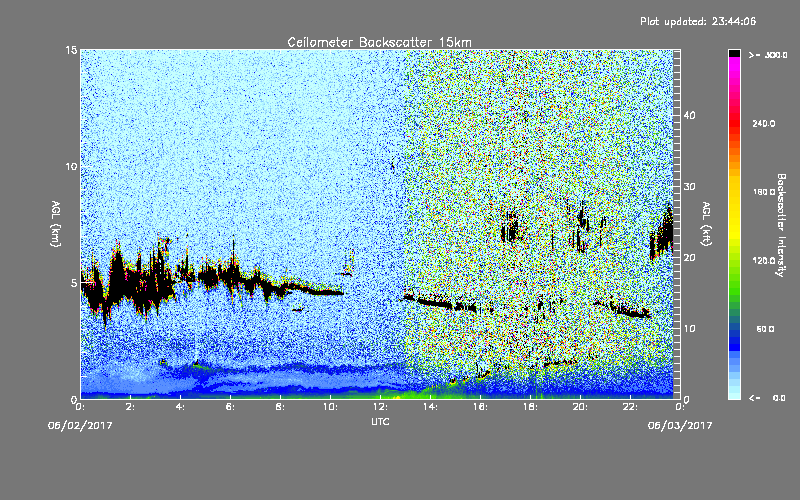Image resolution: width=800 pixels, height=500 pixels.
Task: Click the 5 km tick on left axis
Action: click(74, 283)
